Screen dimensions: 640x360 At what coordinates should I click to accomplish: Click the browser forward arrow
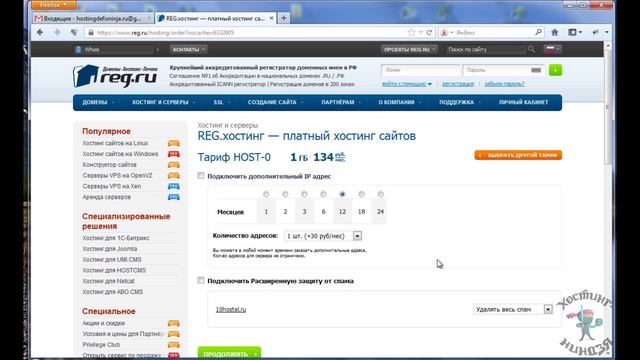tap(57, 32)
